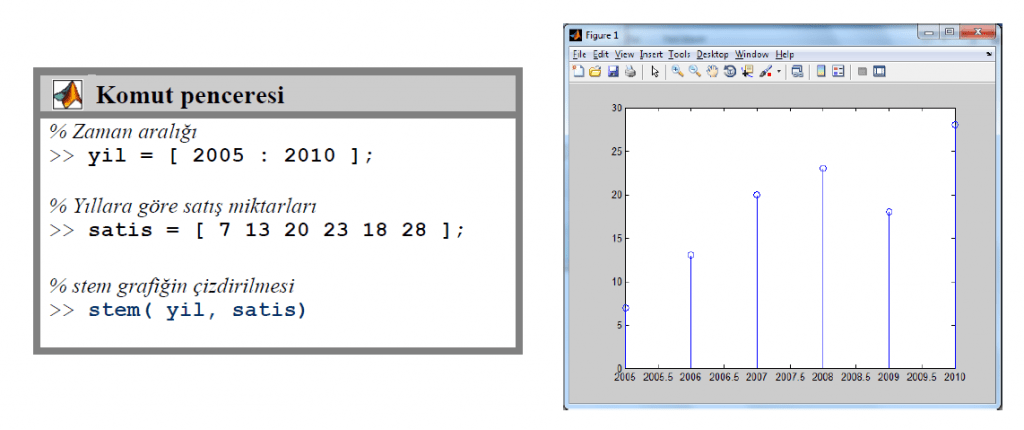The width and height of the screenshot is (1024, 430).
Task: Click the x-axis label 2007.5
Action: pyautogui.click(x=790, y=377)
